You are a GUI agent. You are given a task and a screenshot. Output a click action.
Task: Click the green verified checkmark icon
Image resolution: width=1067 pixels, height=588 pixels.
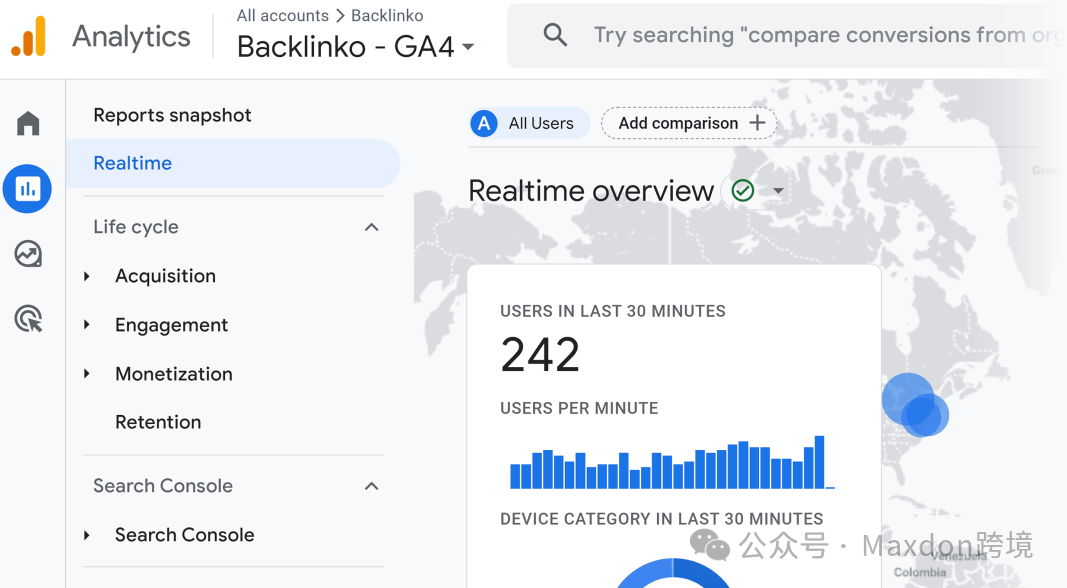coord(742,191)
